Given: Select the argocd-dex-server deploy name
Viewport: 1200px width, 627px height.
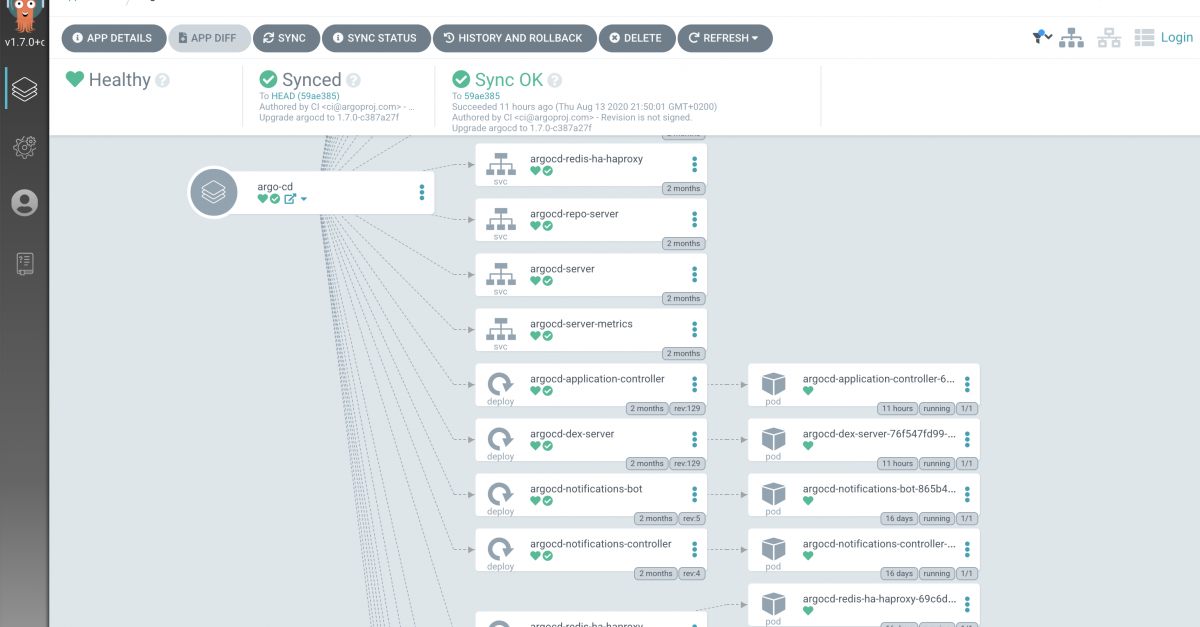Looking at the screenshot, I should 572,434.
